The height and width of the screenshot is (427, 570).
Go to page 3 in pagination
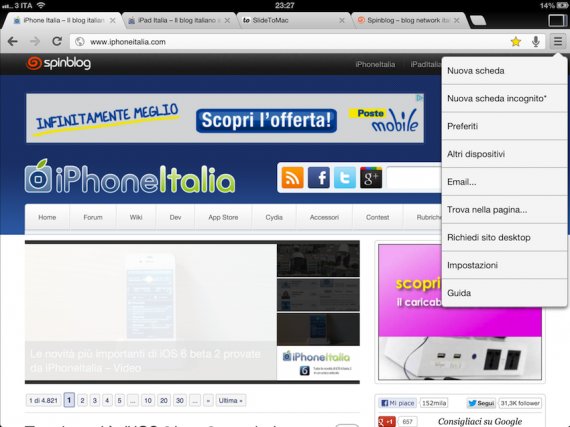(x=95, y=400)
